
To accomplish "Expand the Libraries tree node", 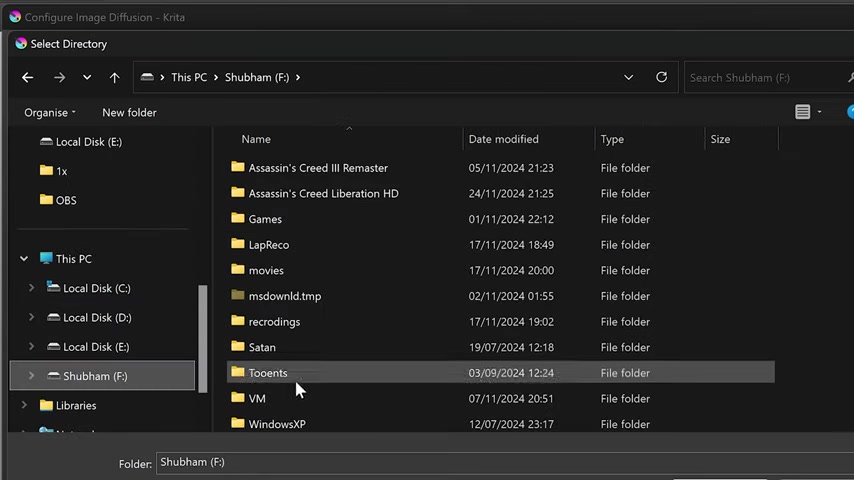I will tap(24, 405).
